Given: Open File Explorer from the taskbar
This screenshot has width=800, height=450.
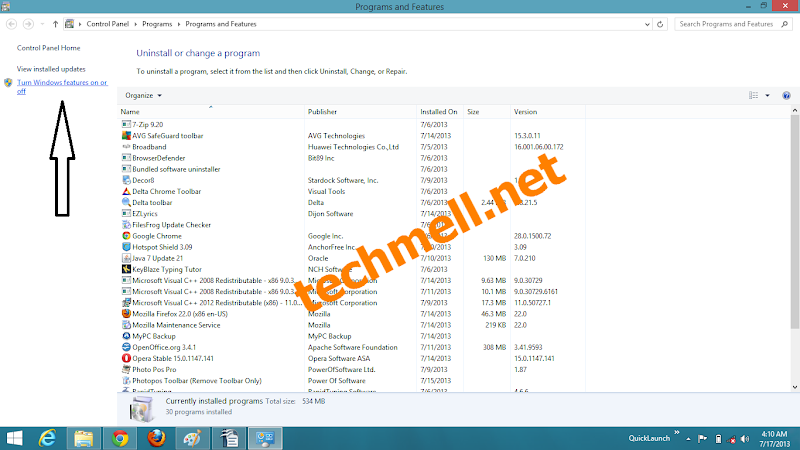Looking at the screenshot, I should point(84,438).
